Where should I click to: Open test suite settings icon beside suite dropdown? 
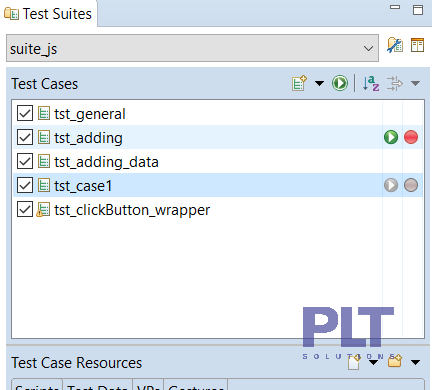point(395,45)
